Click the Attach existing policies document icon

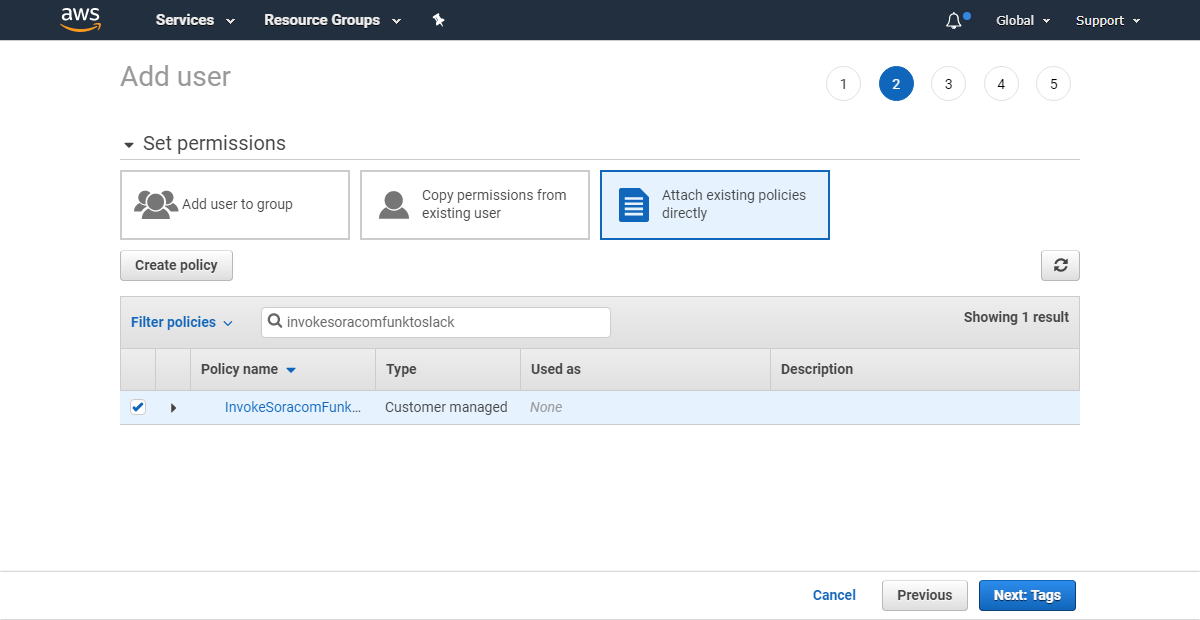(x=634, y=204)
